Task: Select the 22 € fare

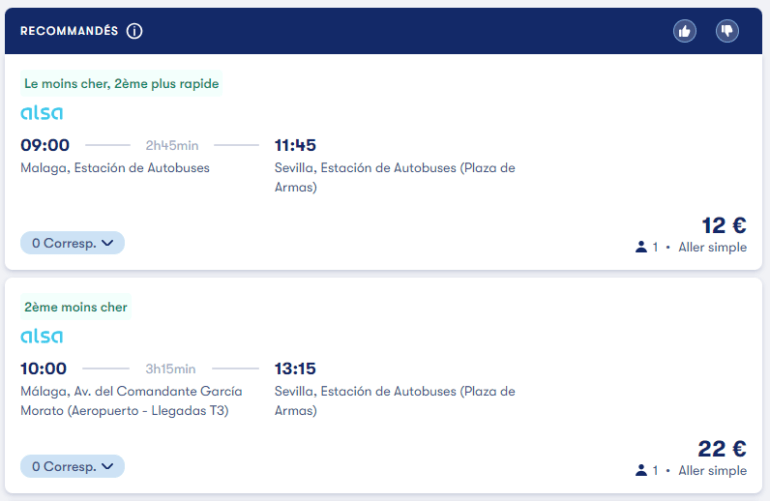Action: pos(722,448)
